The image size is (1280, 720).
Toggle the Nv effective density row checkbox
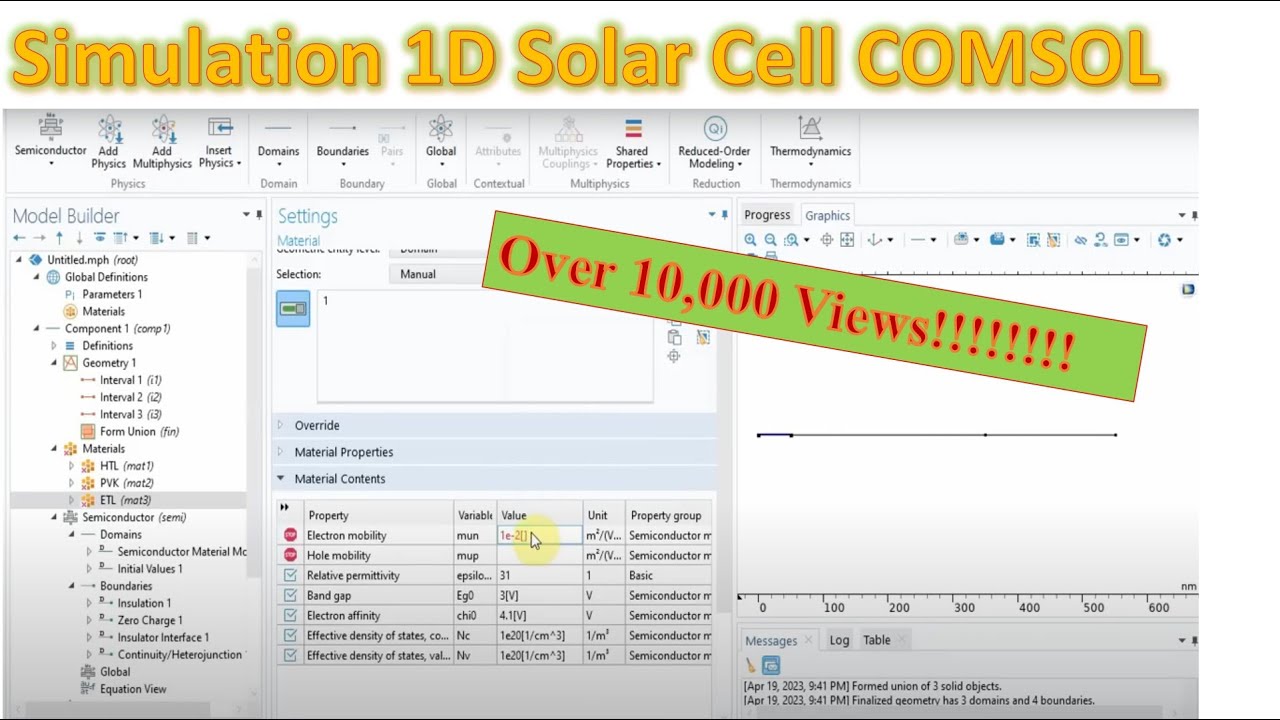click(x=290, y=655)
